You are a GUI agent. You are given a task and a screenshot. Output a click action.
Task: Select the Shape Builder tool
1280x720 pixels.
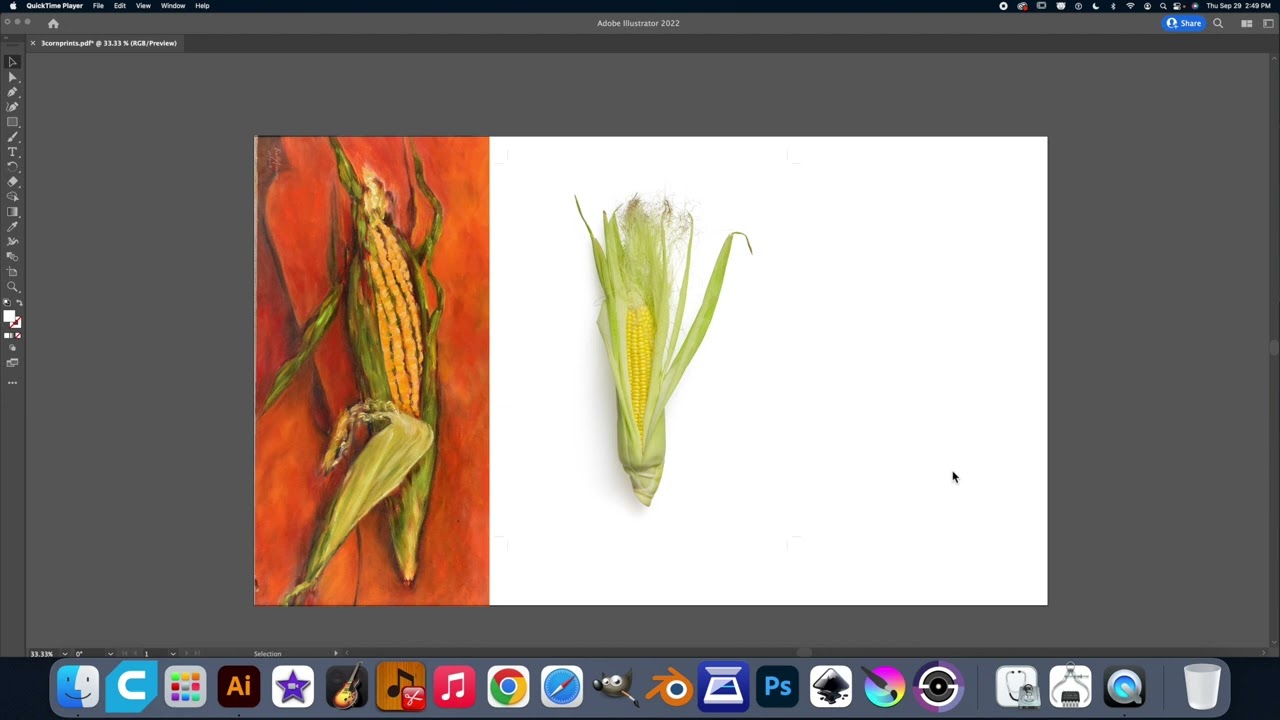coord(13,197)
